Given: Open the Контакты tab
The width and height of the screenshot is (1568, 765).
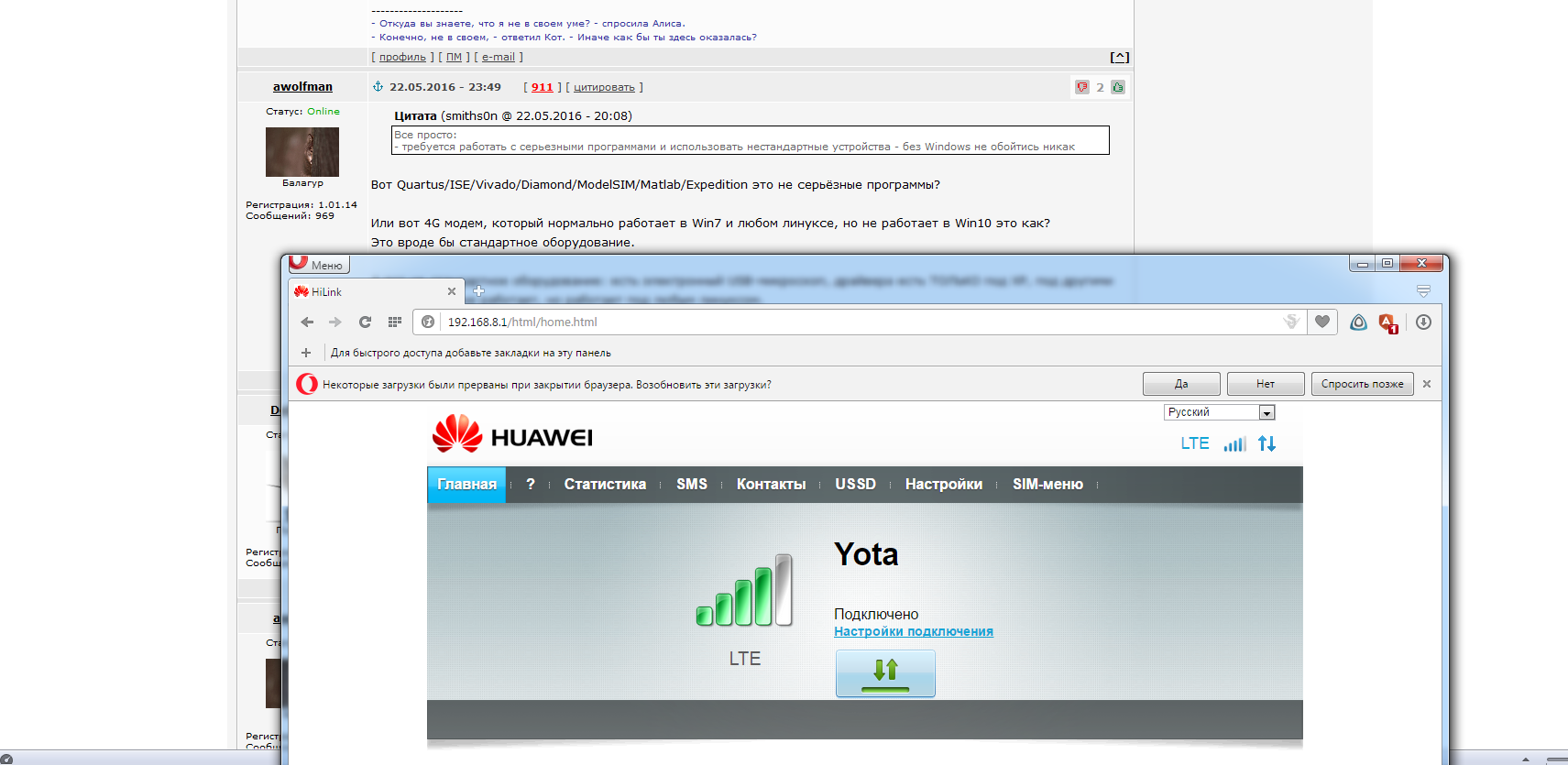Looking at the screenshot, I should pos(772,485).
